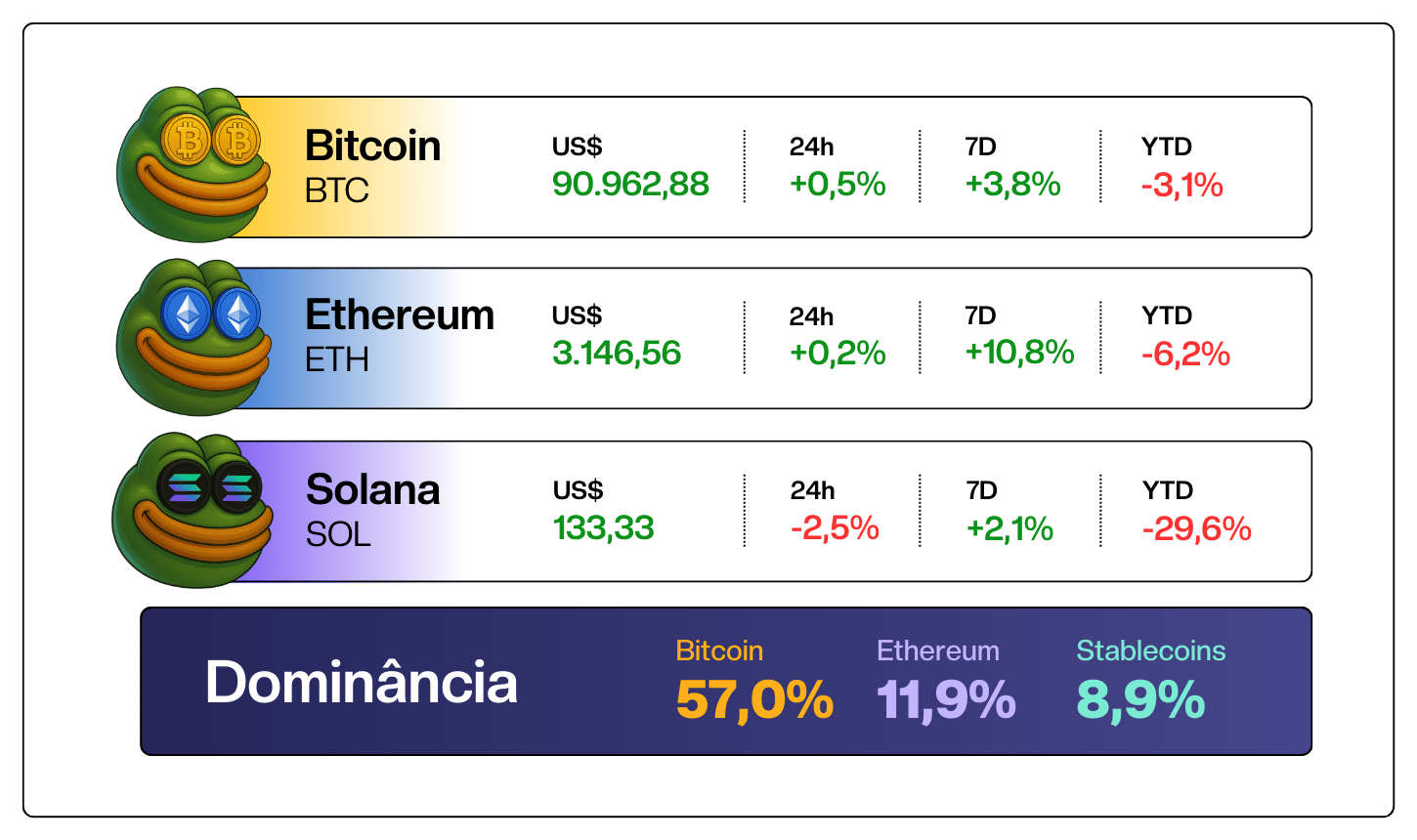Viewport: 1417px width, 840px height.
Task: Click Solana YTD value -29,6%
Action: pyautogui.click(x=1196, y=529)
